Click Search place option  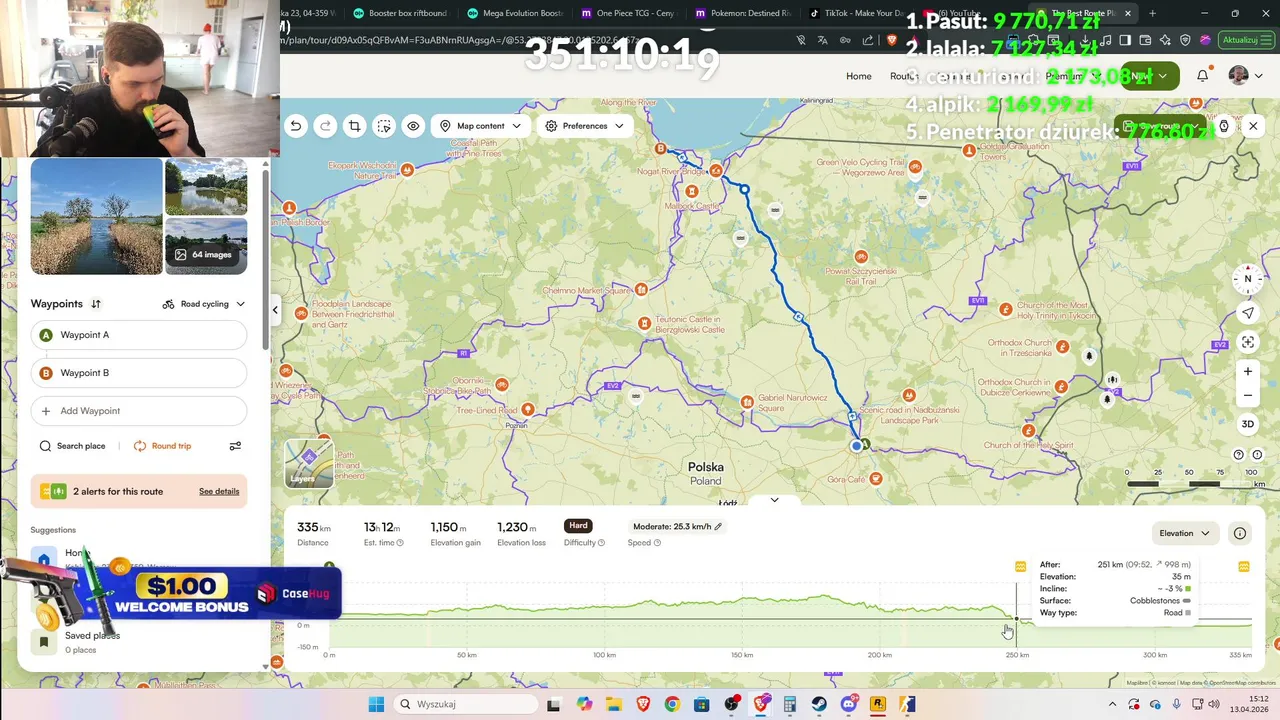point(72,446)
